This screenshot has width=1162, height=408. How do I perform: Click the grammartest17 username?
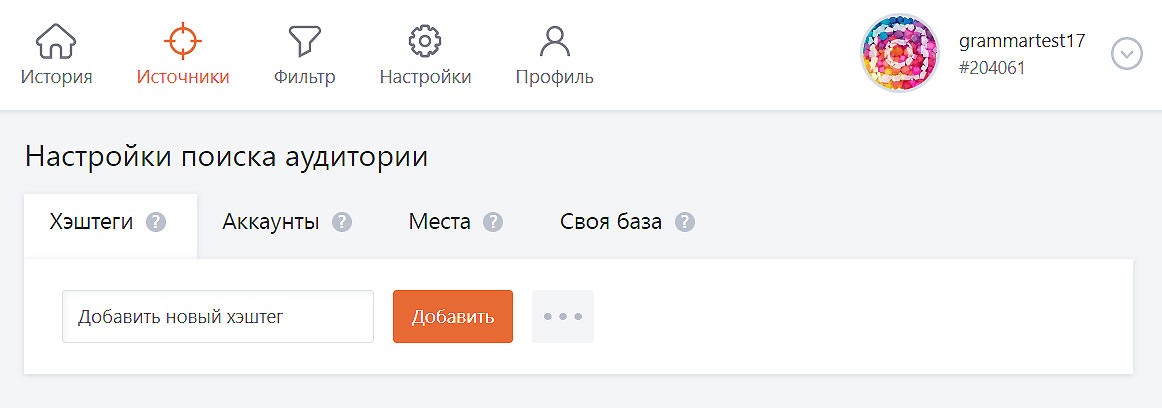(x=1022, y=41)
